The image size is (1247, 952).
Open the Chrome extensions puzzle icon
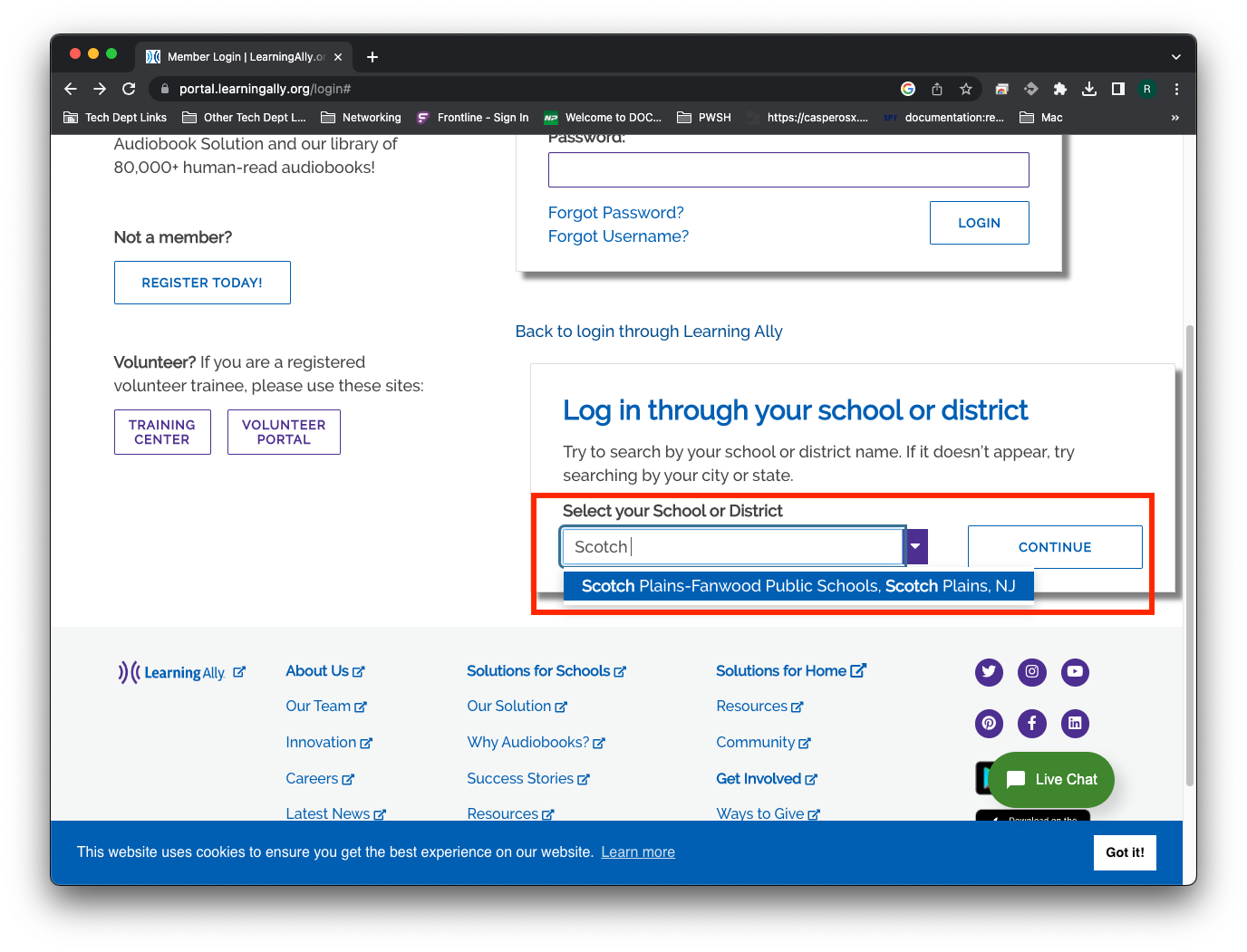point(1060,89)
